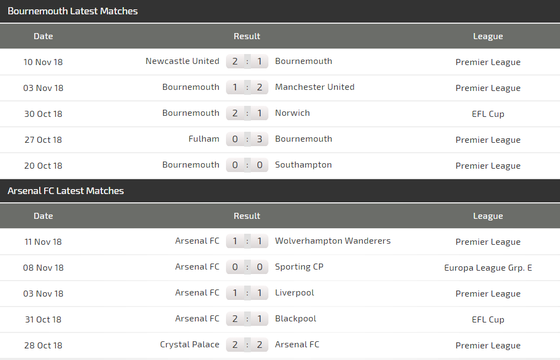560x360 pixels.
Task: Select the Norwich team name link
Action: 292,113
